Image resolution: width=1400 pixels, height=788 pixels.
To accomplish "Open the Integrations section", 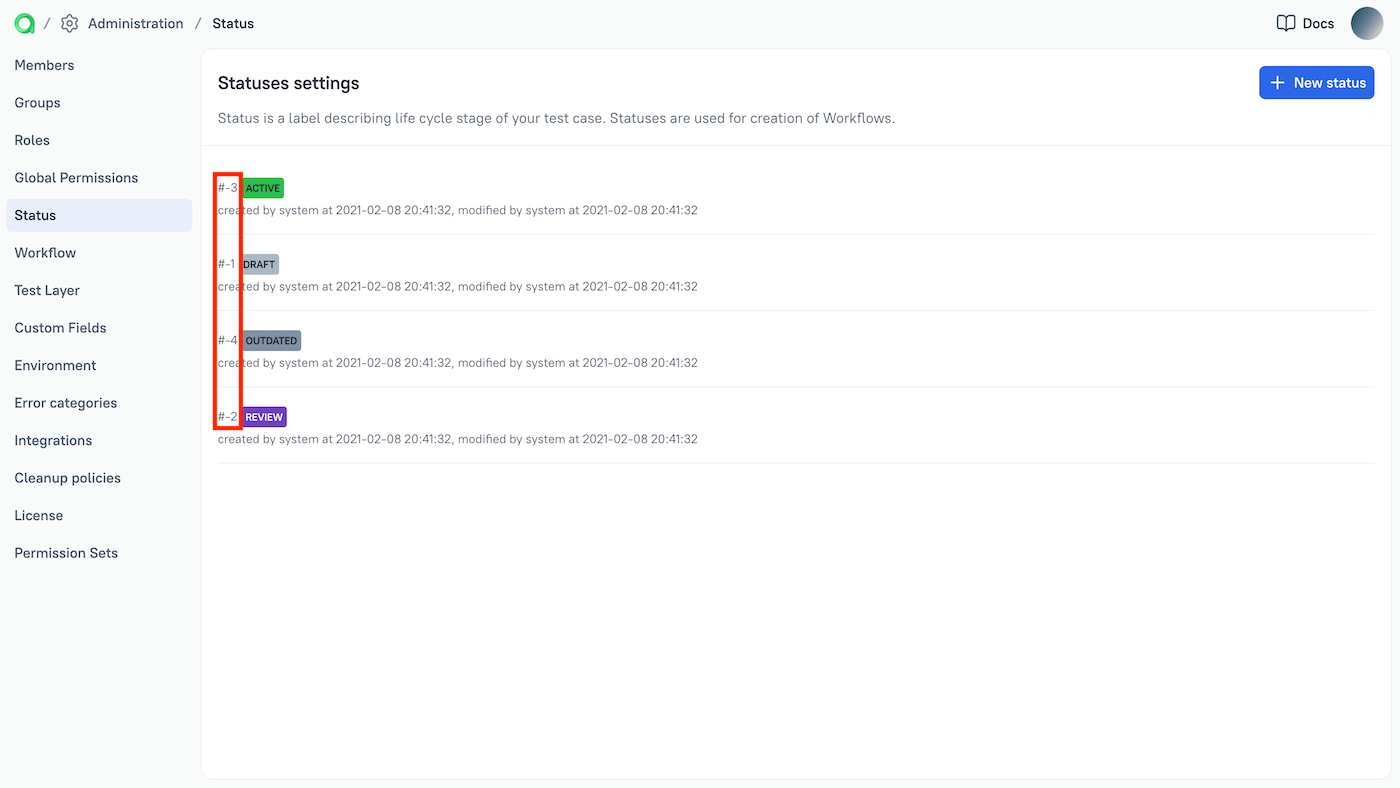I will click(x=52, y=440).
